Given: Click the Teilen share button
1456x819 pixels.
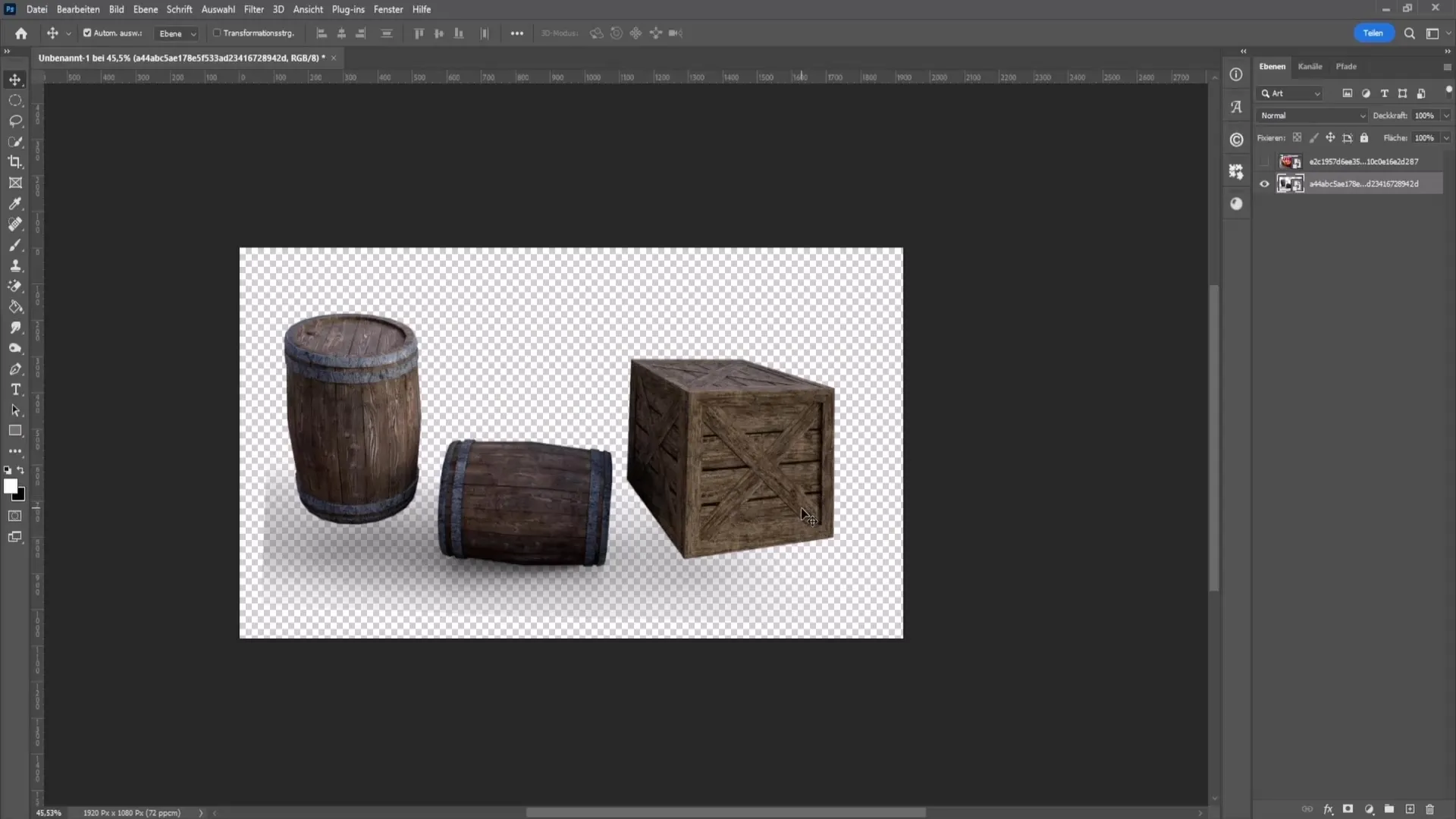Looking at the screenshot, I should click(x=1373, y=33).
